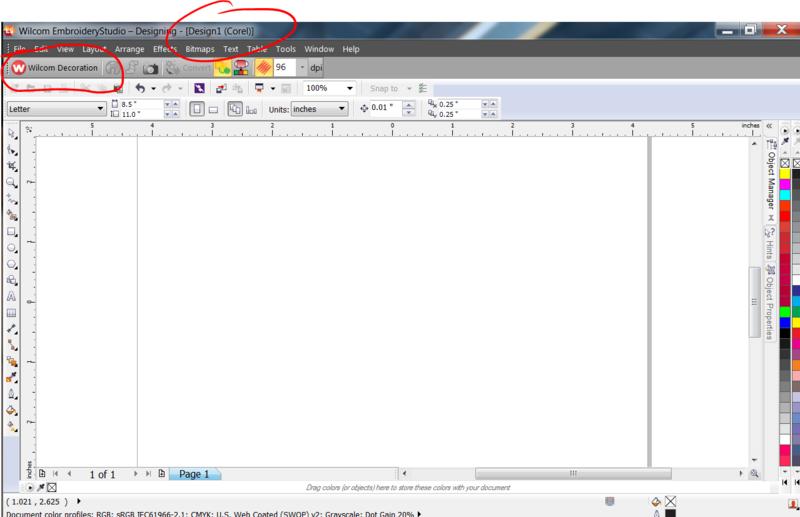Increase the nudge distance stepper

[x=409, y=105]
